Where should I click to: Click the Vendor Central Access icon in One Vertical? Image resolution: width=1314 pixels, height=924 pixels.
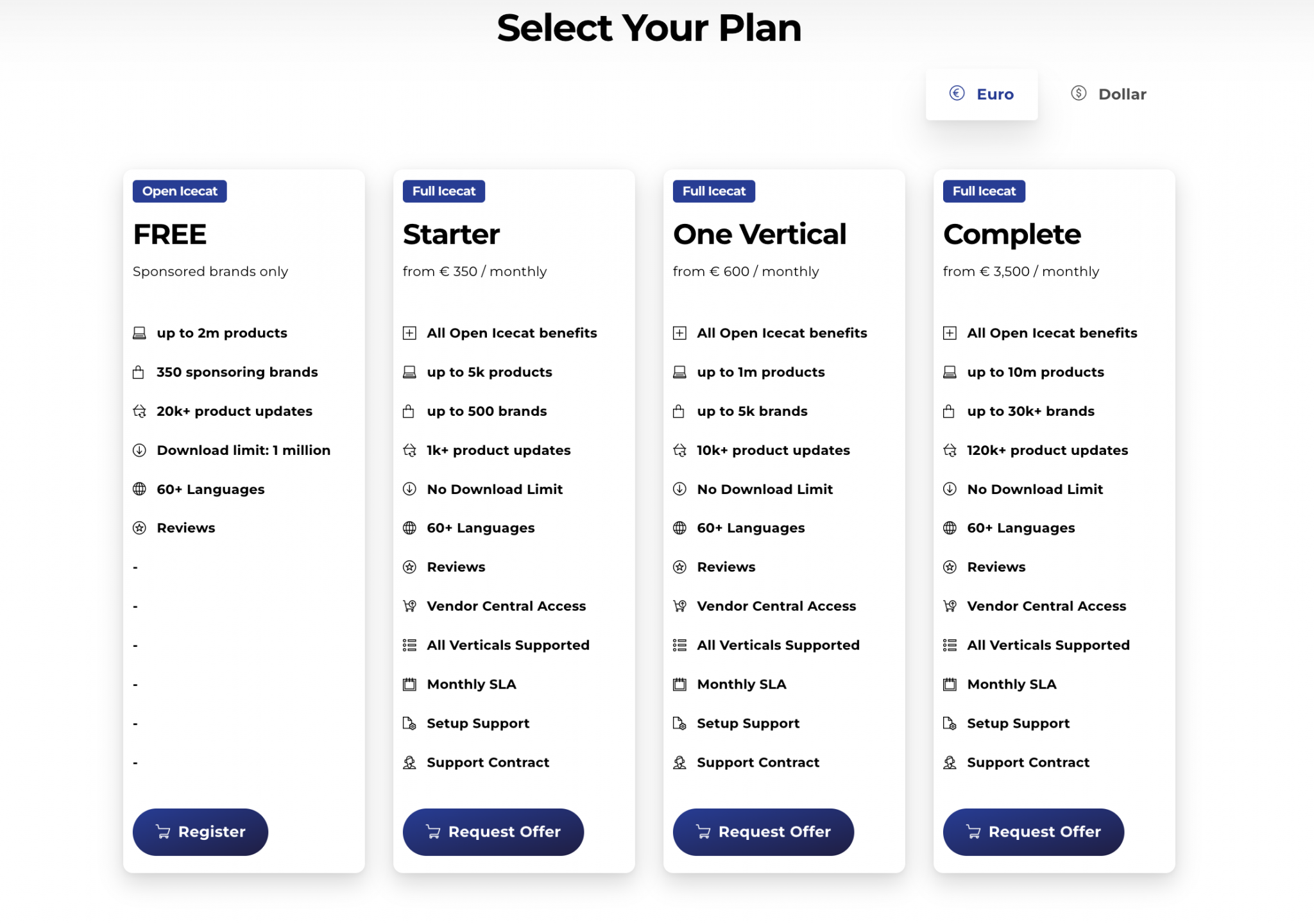(679, 606)
